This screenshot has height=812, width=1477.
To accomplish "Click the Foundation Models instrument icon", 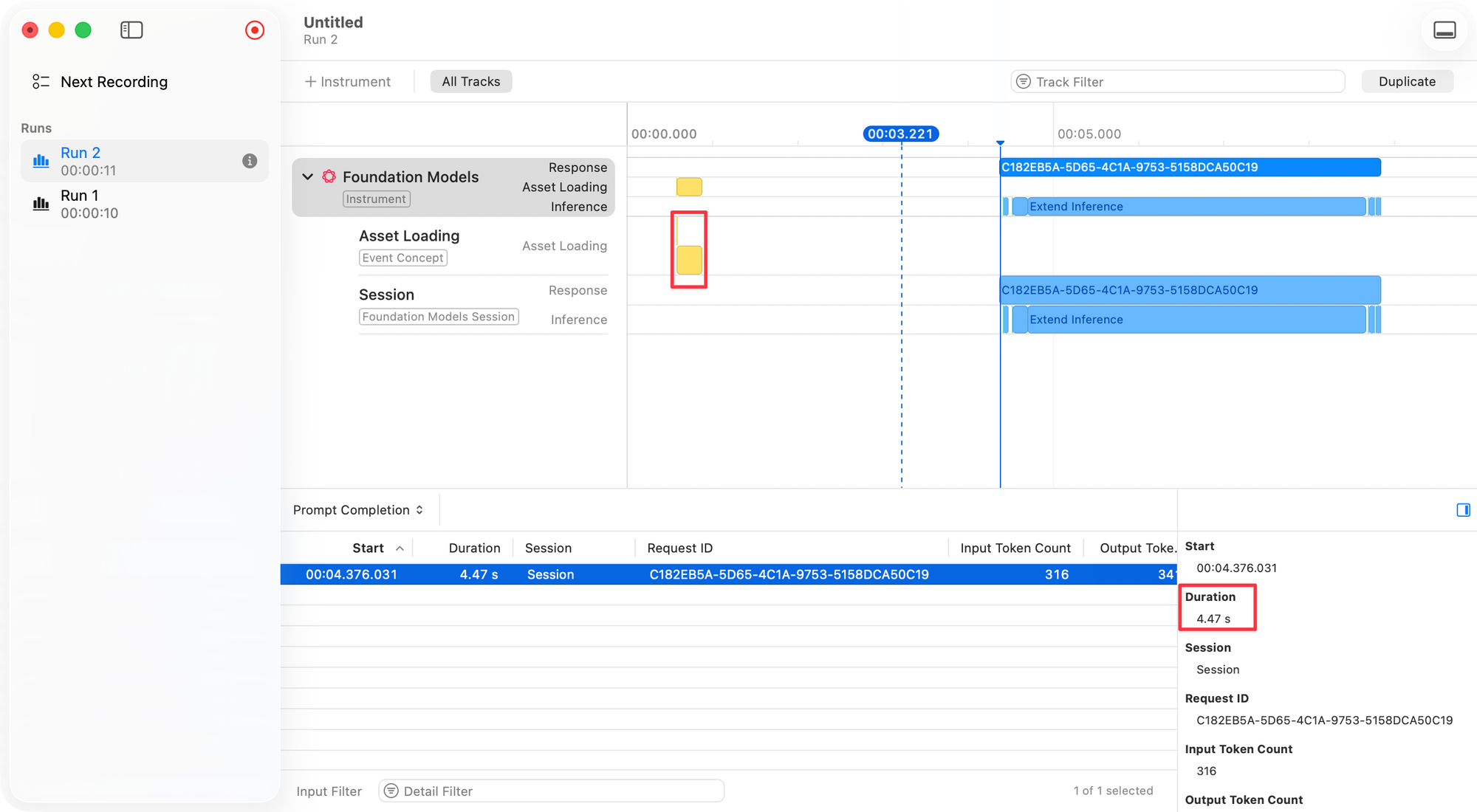I will point(329,176).
